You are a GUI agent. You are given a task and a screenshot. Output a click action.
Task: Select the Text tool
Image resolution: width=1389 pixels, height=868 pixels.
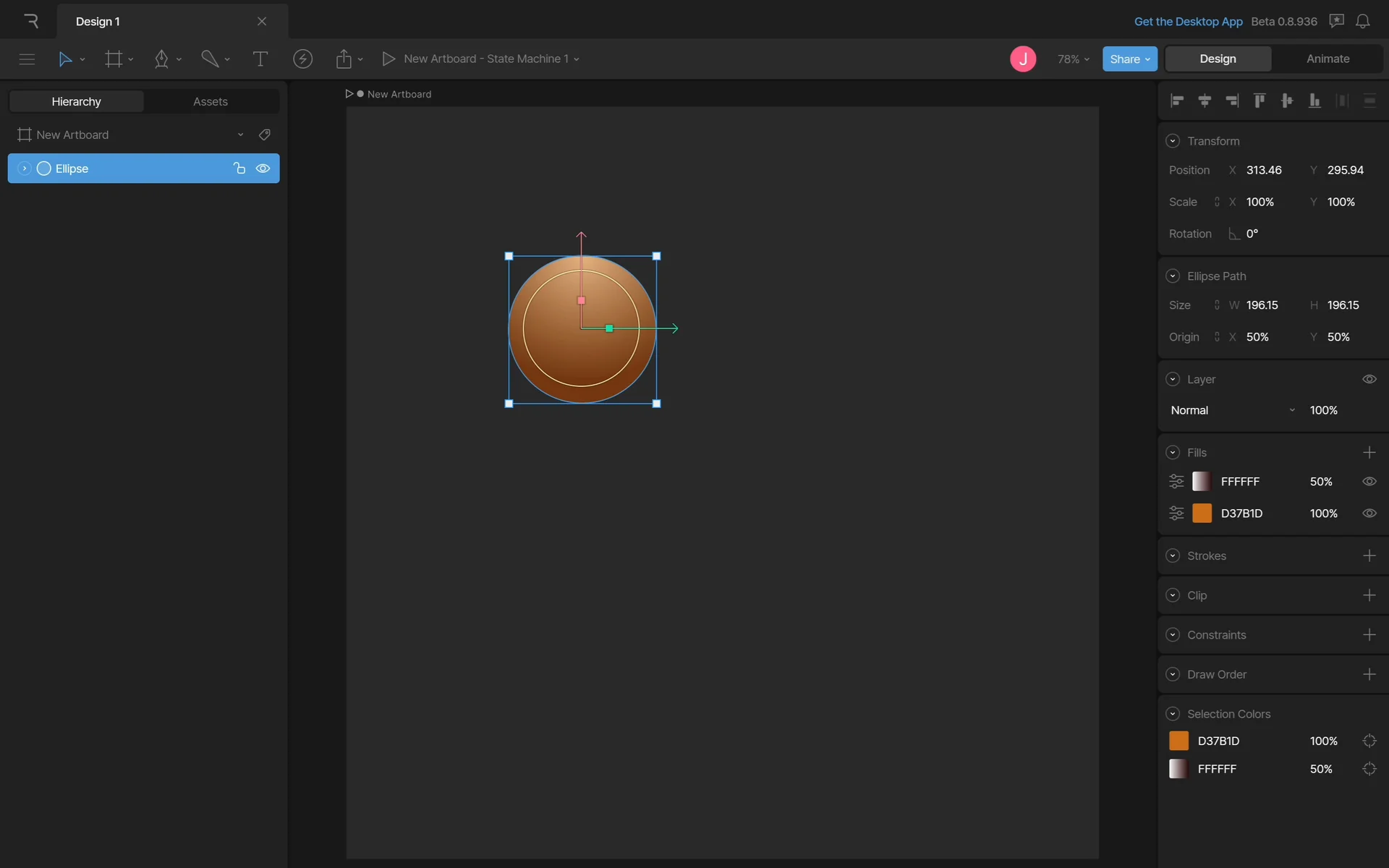(x=260, y=59)
